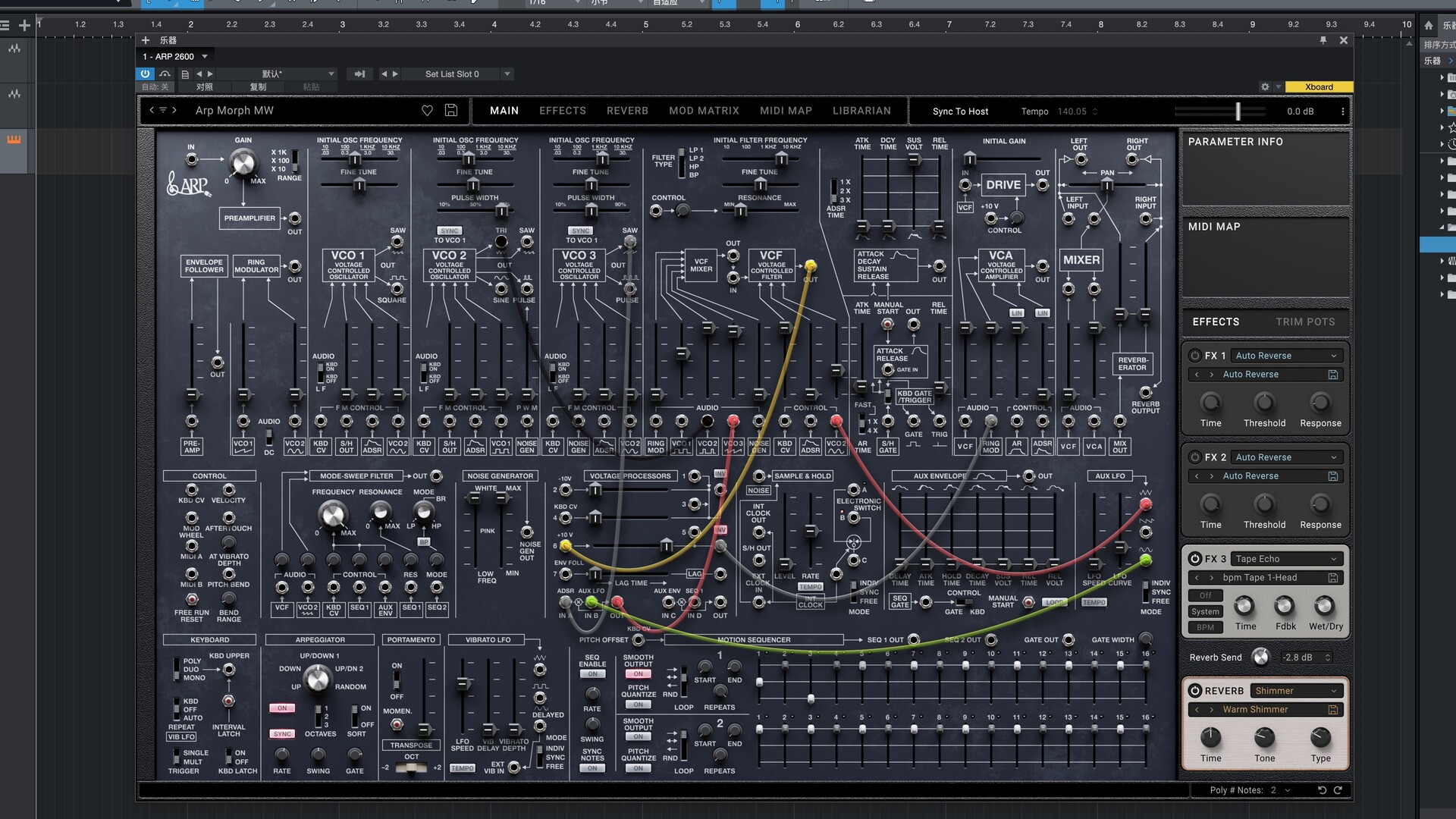Go to the next synth preset arrow
The height and width of the screenshot is (819, 1456).
(174, 110)
